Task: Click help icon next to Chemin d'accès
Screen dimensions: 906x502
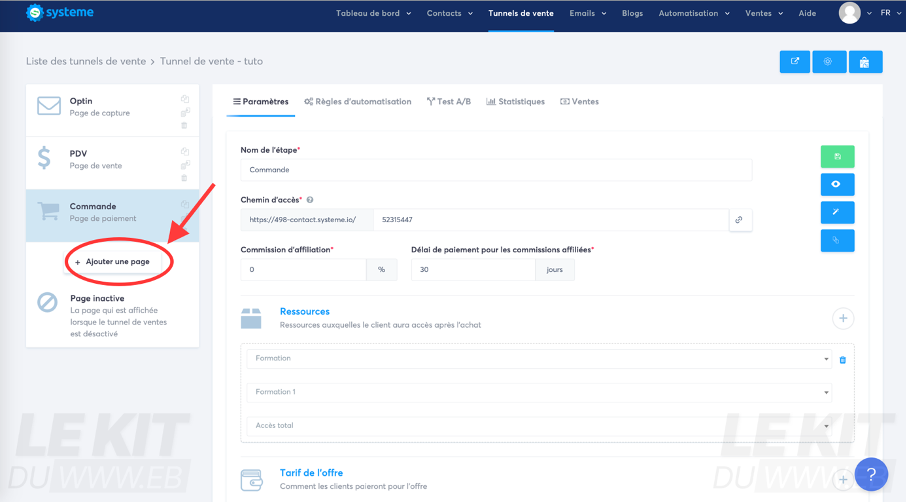Action: [310, 200]
